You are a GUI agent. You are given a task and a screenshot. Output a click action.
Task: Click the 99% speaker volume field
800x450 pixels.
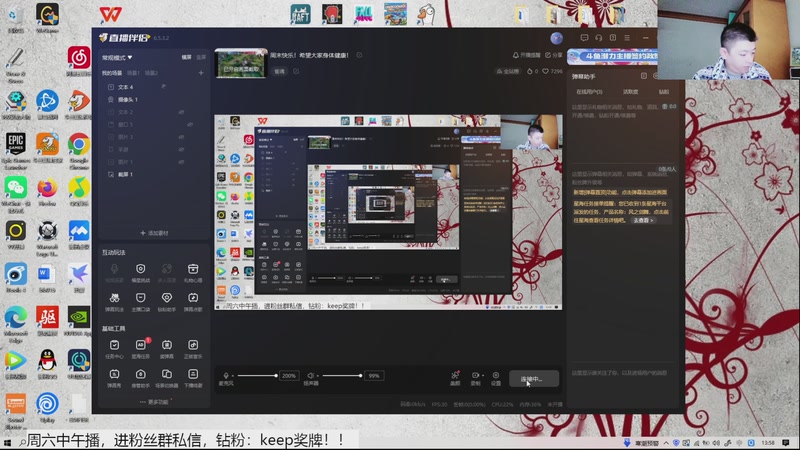tap(374, 376)
